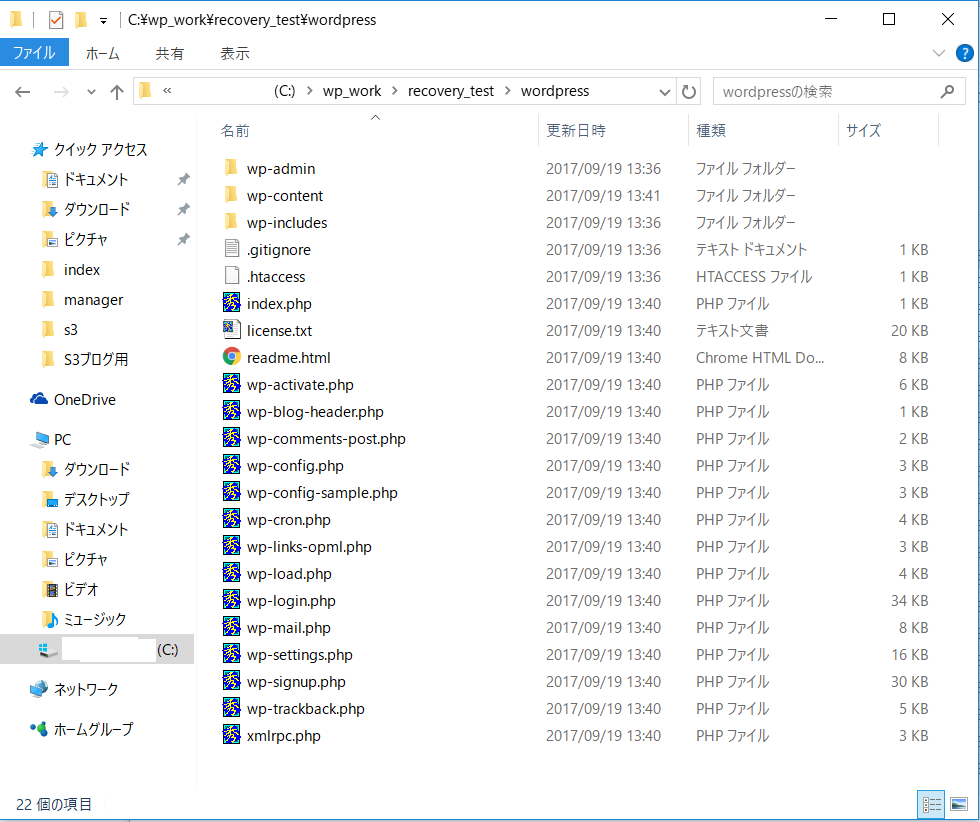Open the index folder in Quick Access
Viewport: 980px width, 822px height.
point(82,270)
